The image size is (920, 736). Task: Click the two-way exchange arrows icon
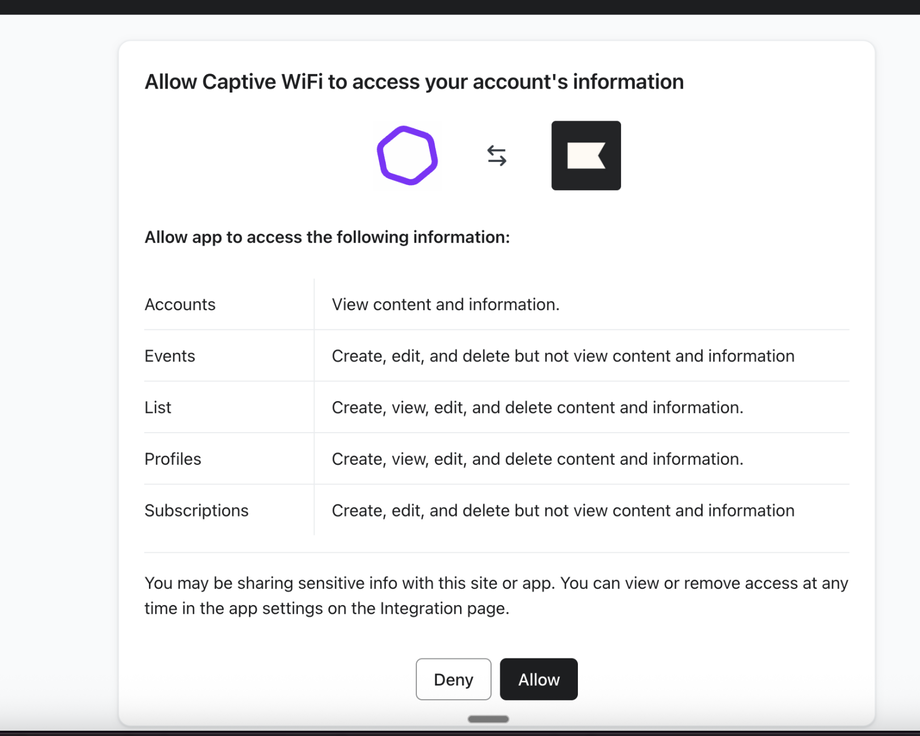coord(497,155)
